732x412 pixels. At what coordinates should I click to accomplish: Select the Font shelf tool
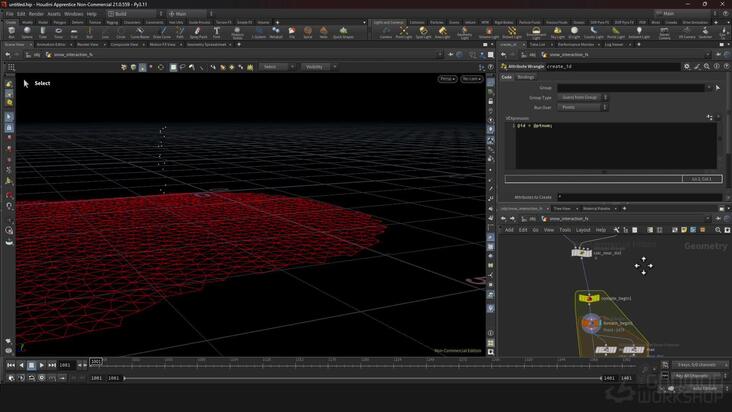216,32
